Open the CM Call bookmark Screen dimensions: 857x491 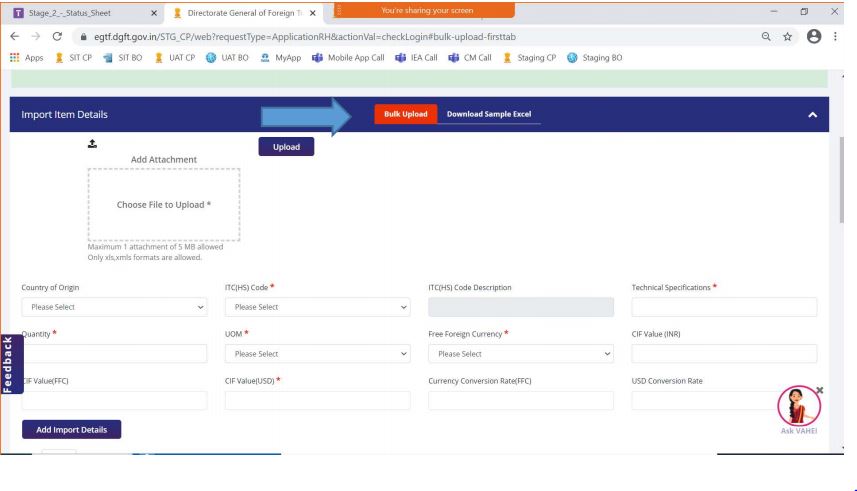point(470,57)
